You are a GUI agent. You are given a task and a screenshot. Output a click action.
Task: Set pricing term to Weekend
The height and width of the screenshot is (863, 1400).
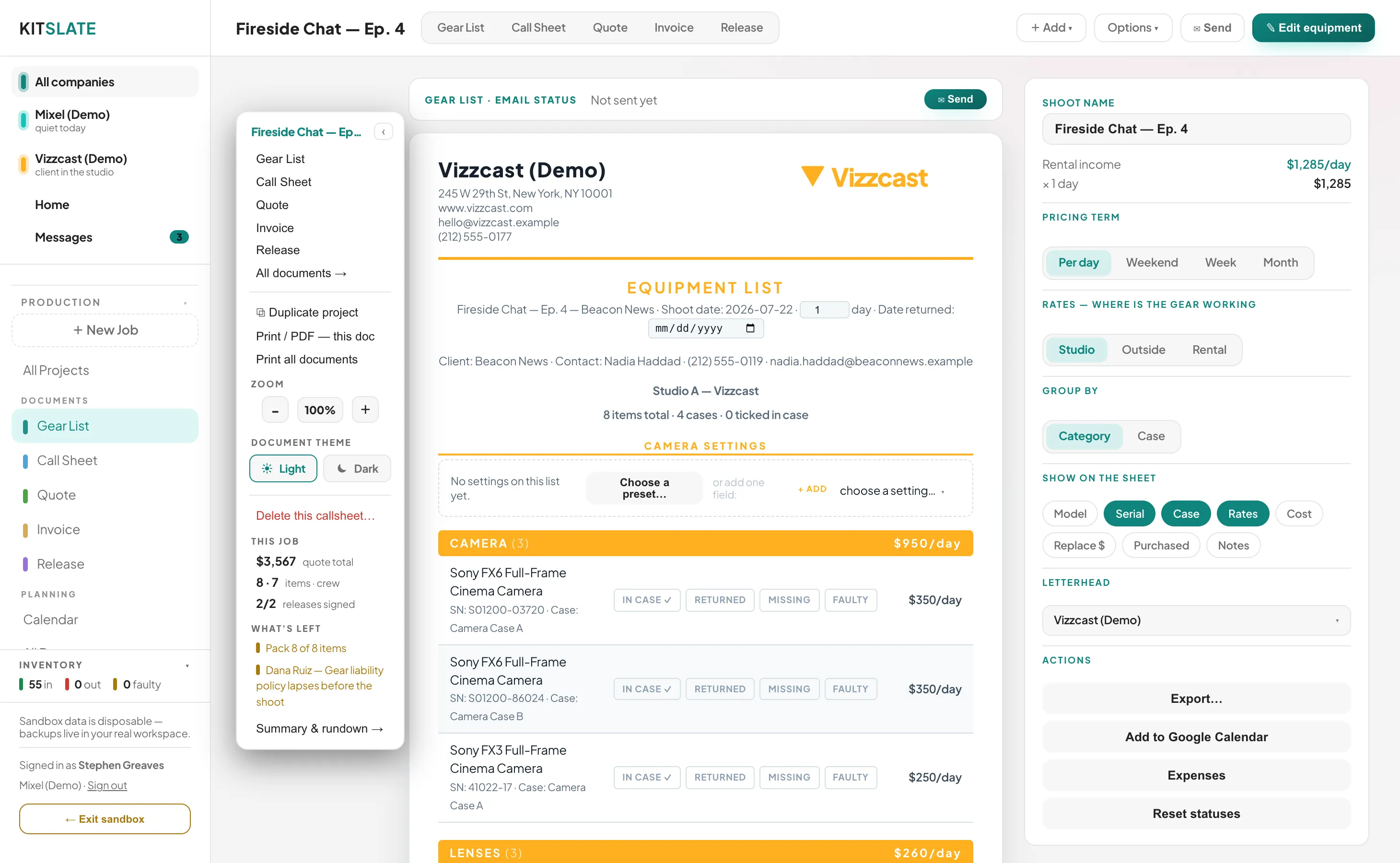click(1152, 263)
